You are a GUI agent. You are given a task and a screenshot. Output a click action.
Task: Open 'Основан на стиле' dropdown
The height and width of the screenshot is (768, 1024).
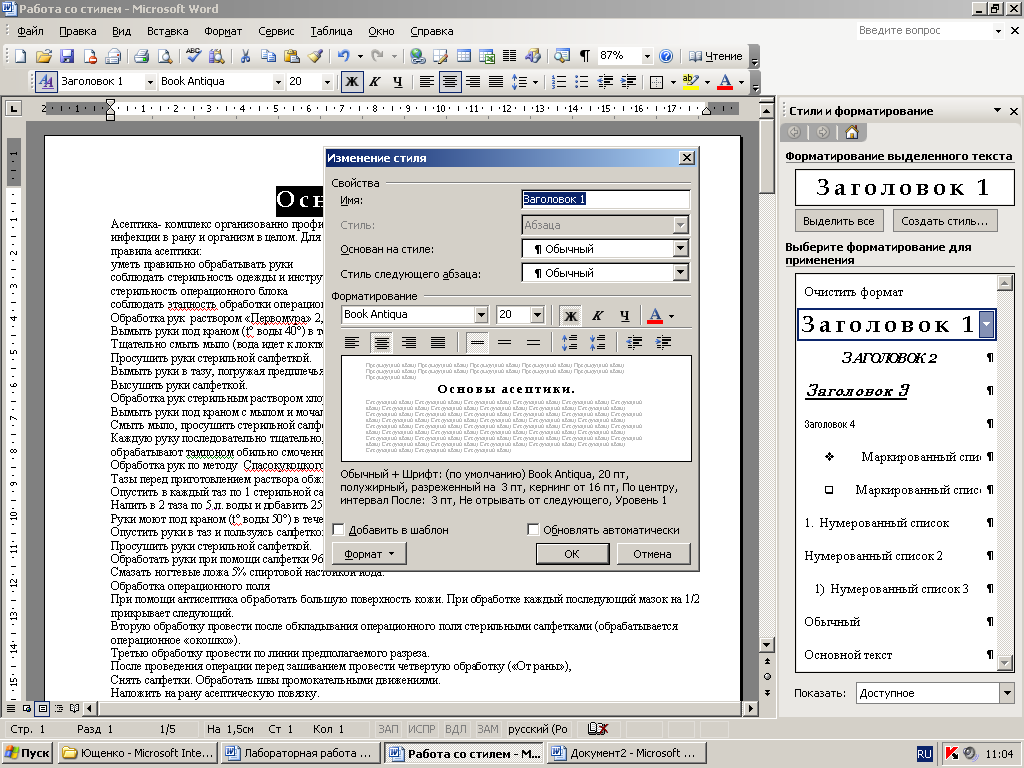[680, 248]
